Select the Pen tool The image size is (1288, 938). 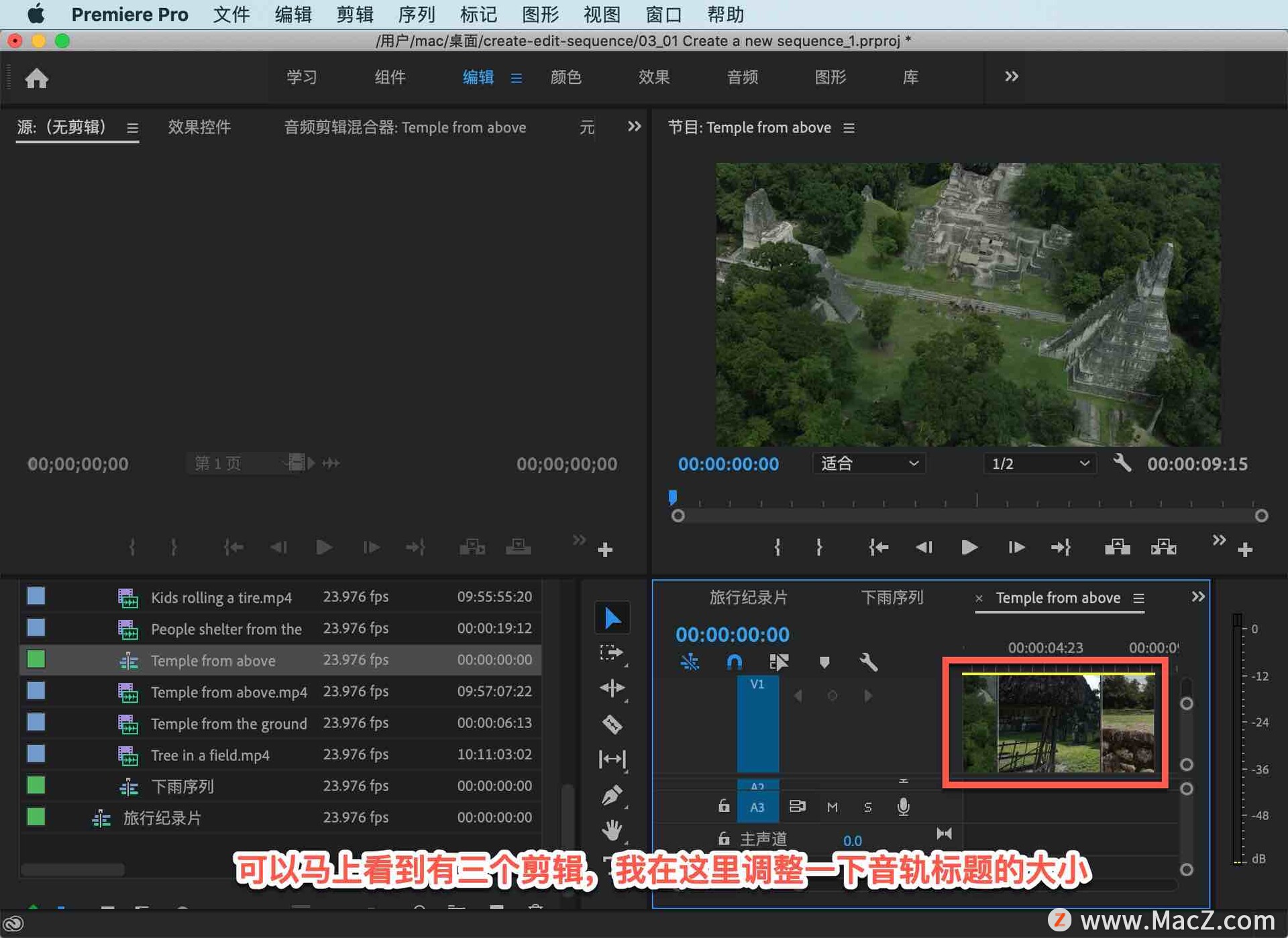611,796
